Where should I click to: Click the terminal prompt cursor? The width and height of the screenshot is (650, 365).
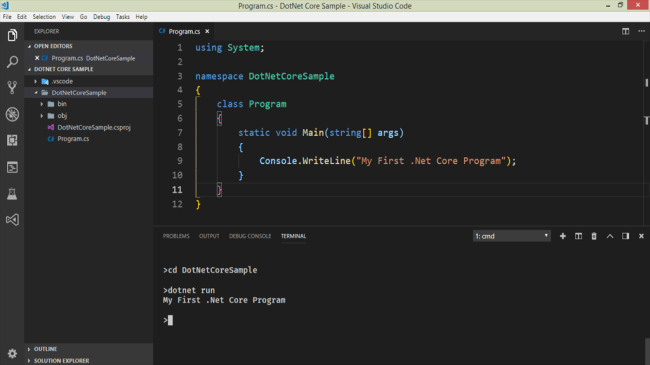pyautogui.click(x=170, y=320)
